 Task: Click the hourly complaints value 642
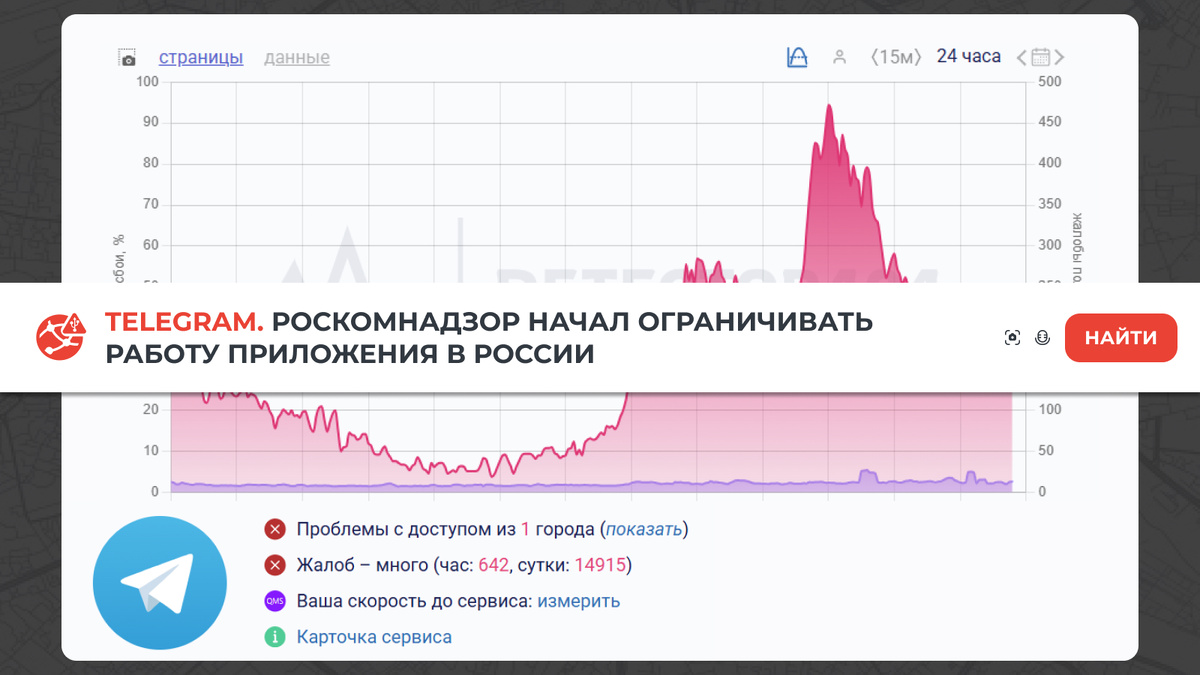(494, 565)
